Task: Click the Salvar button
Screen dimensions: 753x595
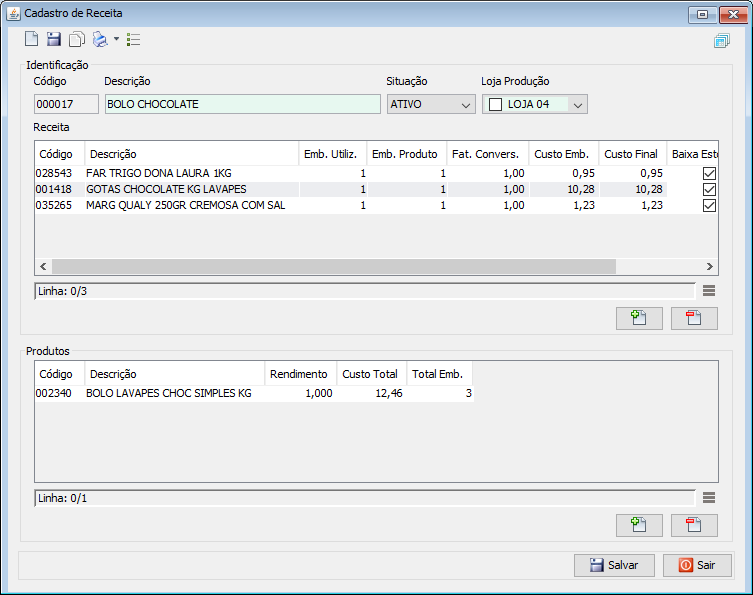Action: 614,565
